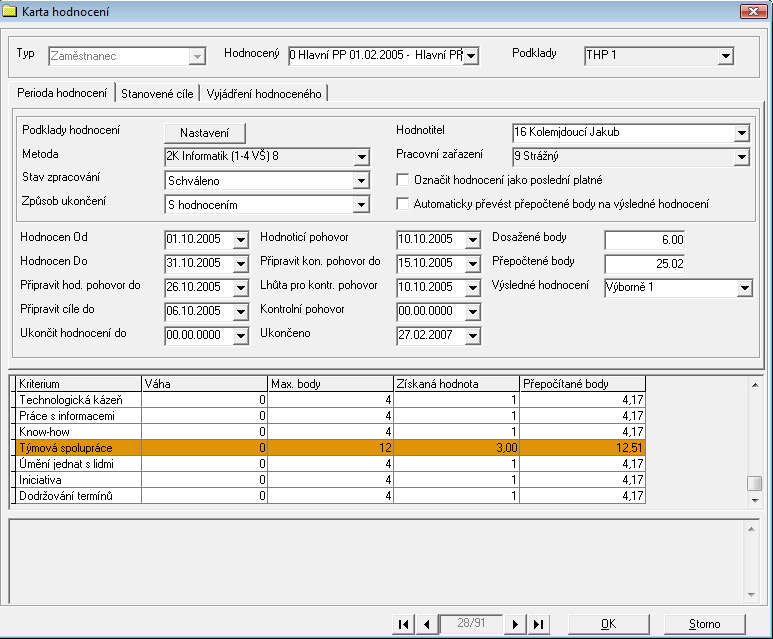
Task: Click comment area scroll up arrow
Action: (751, 529)
